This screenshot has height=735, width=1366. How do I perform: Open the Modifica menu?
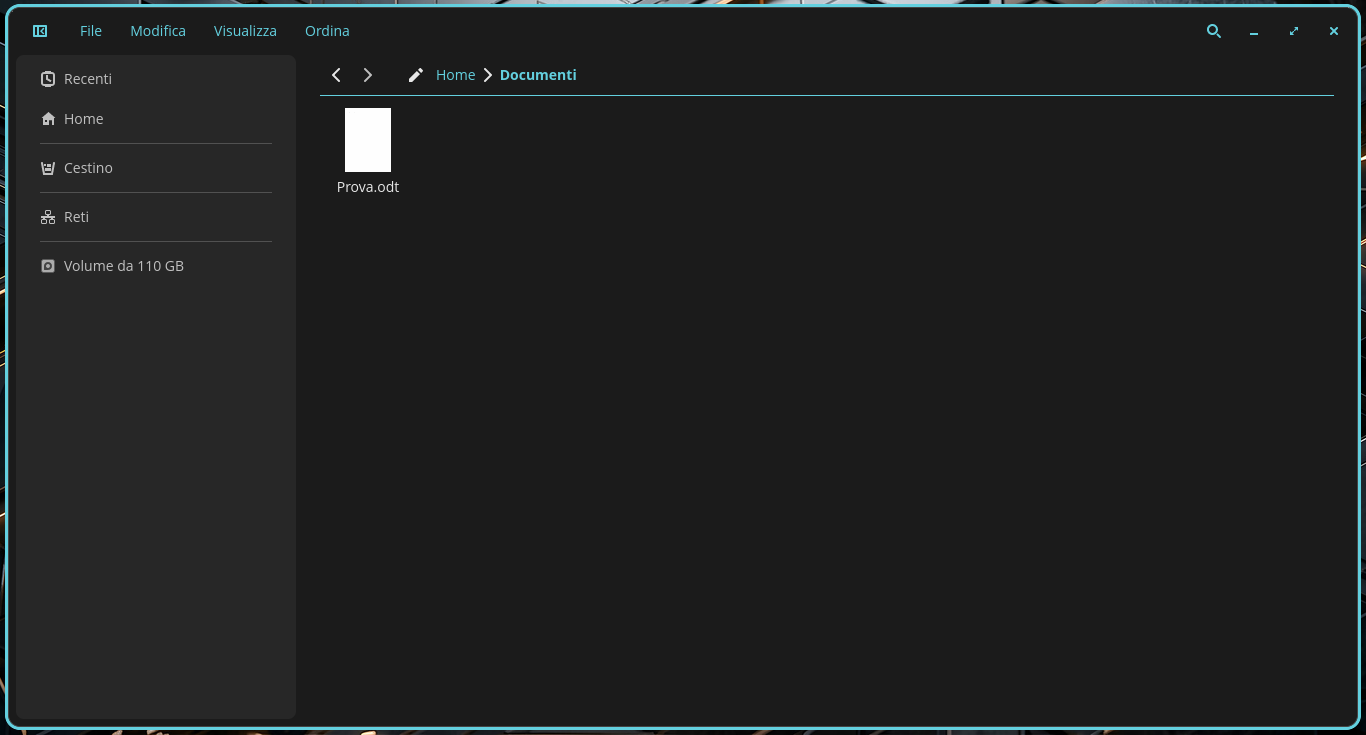(x=158, y=31)
